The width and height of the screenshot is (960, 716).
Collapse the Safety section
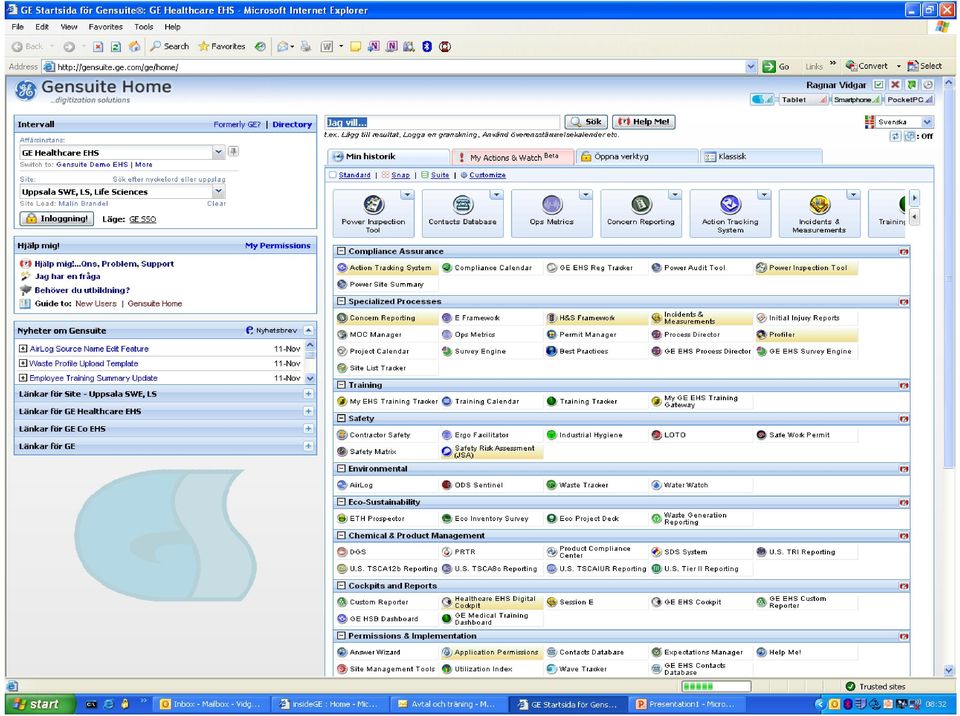tap(342, 418)
